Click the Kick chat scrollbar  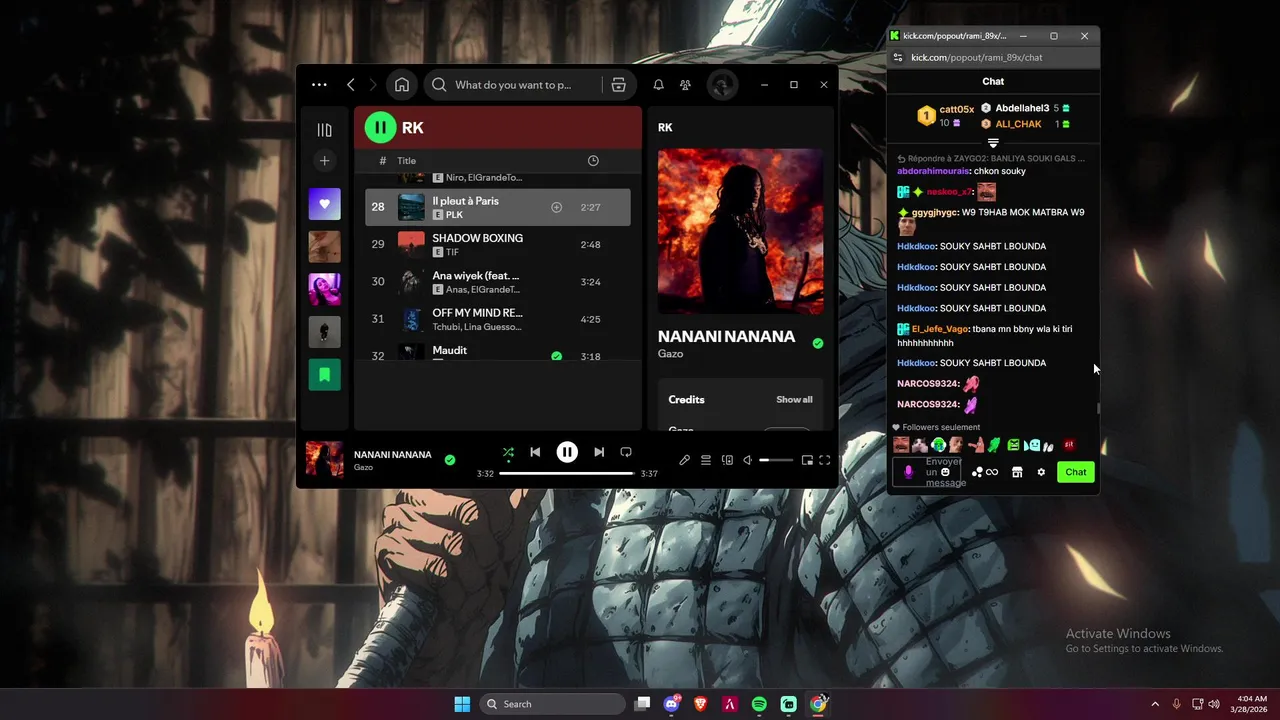(x=1098, y=408)
